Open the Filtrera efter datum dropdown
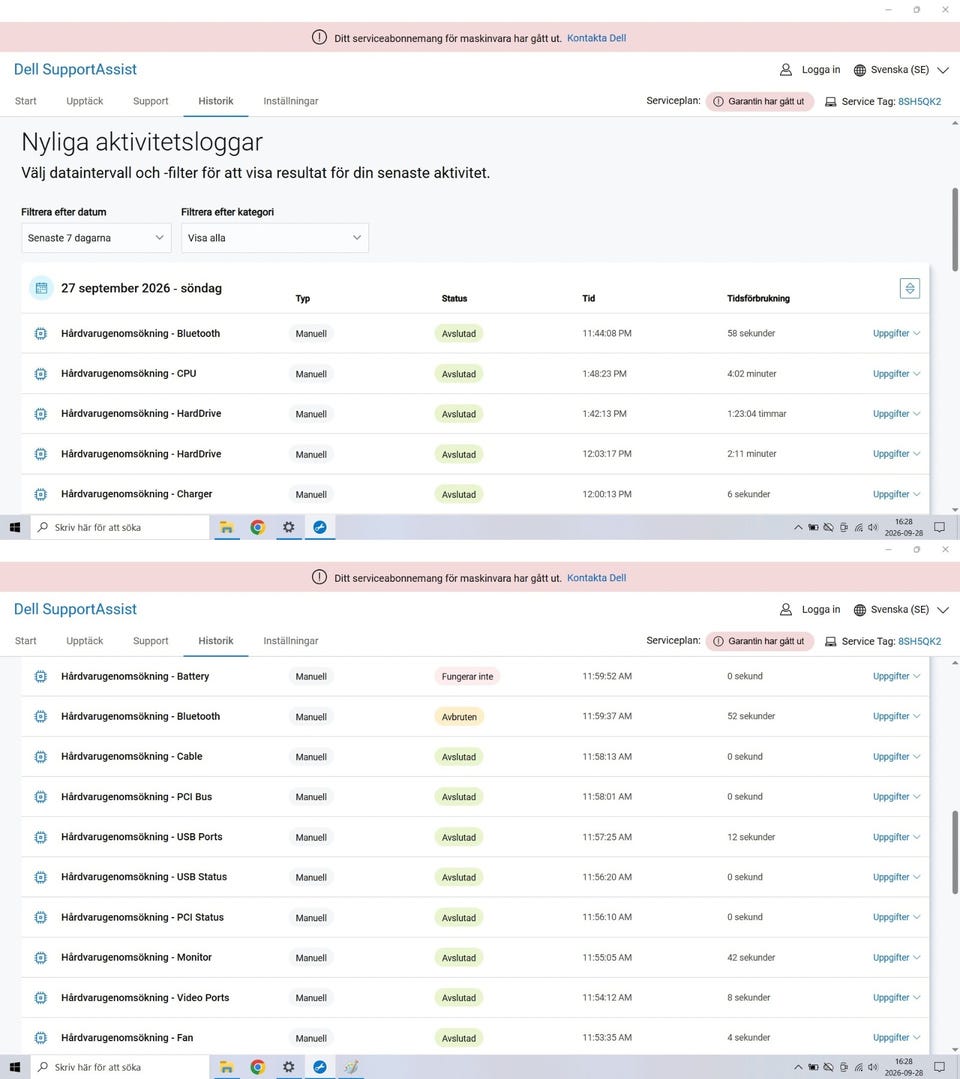This screenshot has width=960, height=1079. pyautogui.click(x=96, y=238)
